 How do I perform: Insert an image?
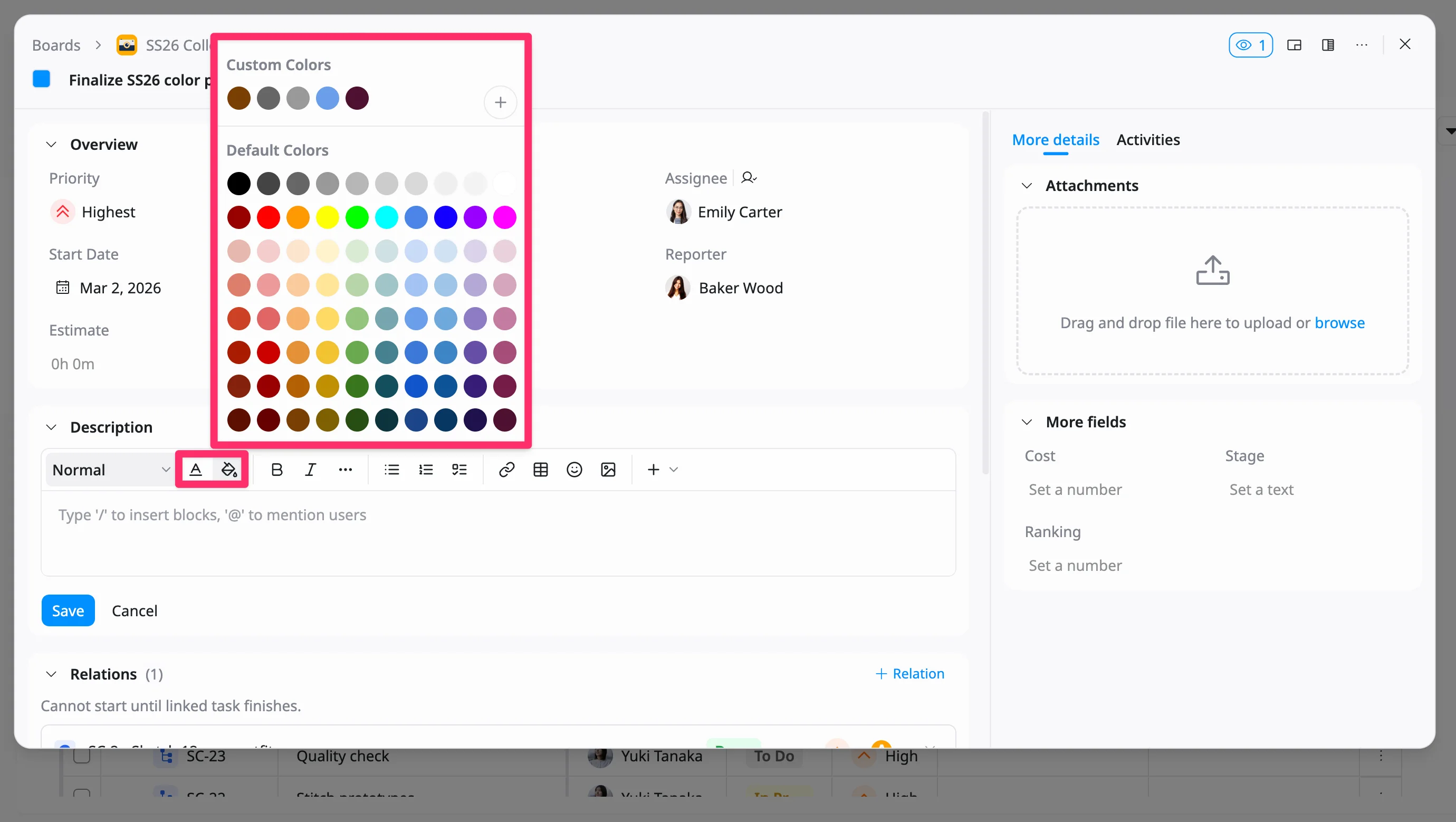[608, 469]
